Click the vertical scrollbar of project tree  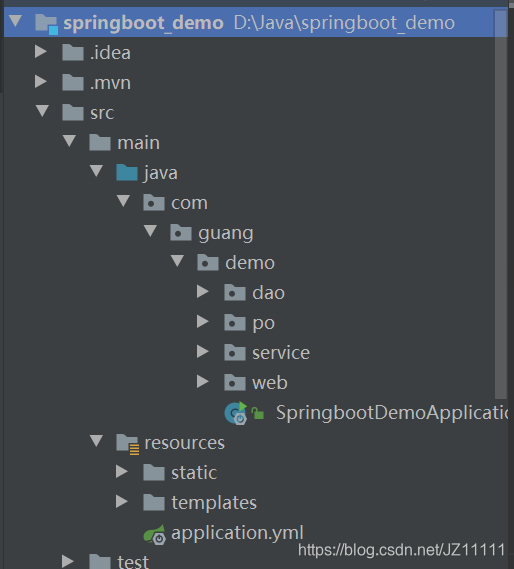coord(501,205)
